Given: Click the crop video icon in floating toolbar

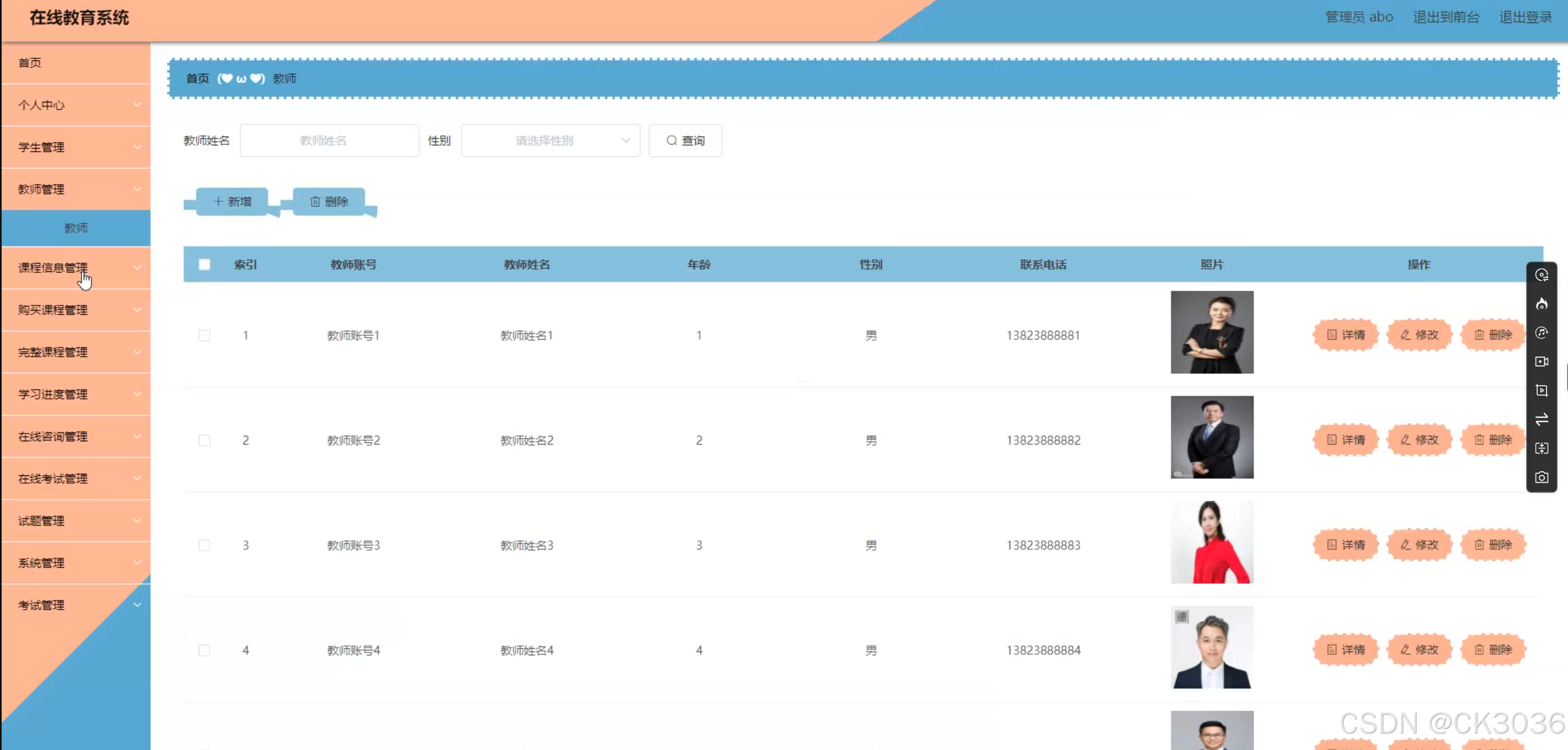Looking at the screenshot, I should tap(1541, 391).
